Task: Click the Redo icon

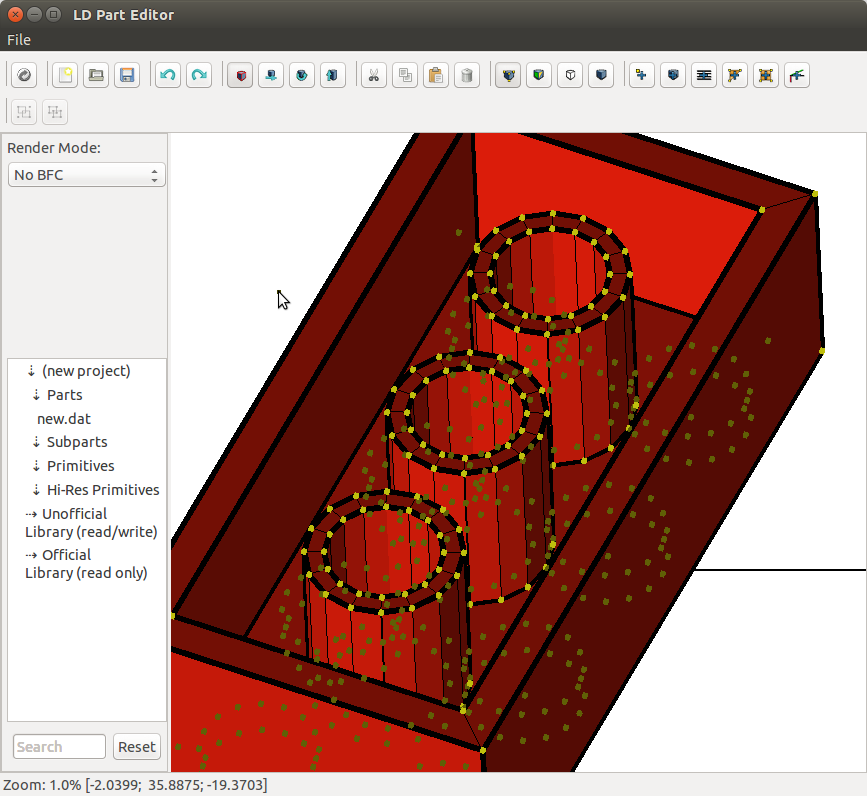Action: pyautogui.click(x=199, y=75)
